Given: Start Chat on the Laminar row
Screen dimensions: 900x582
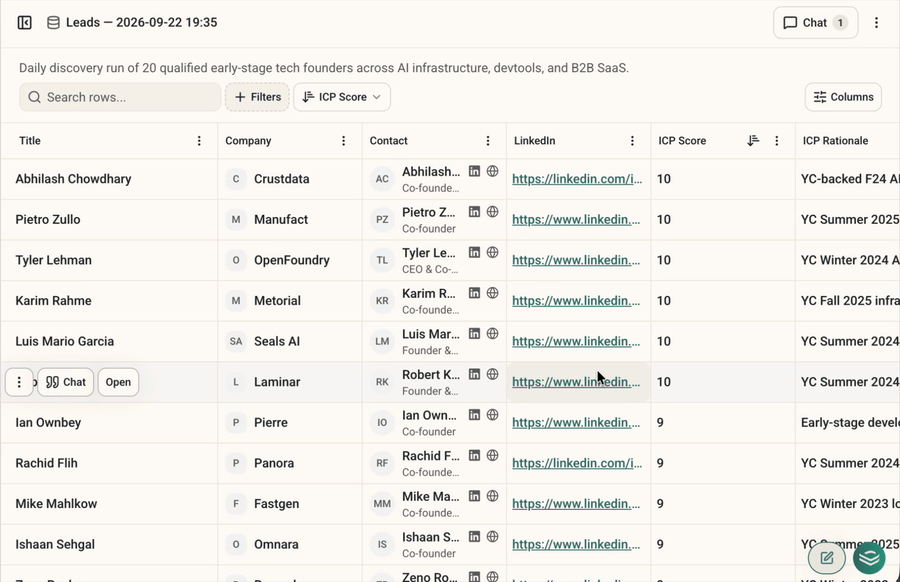Looking at the screenshot, I should coord(65,382).
